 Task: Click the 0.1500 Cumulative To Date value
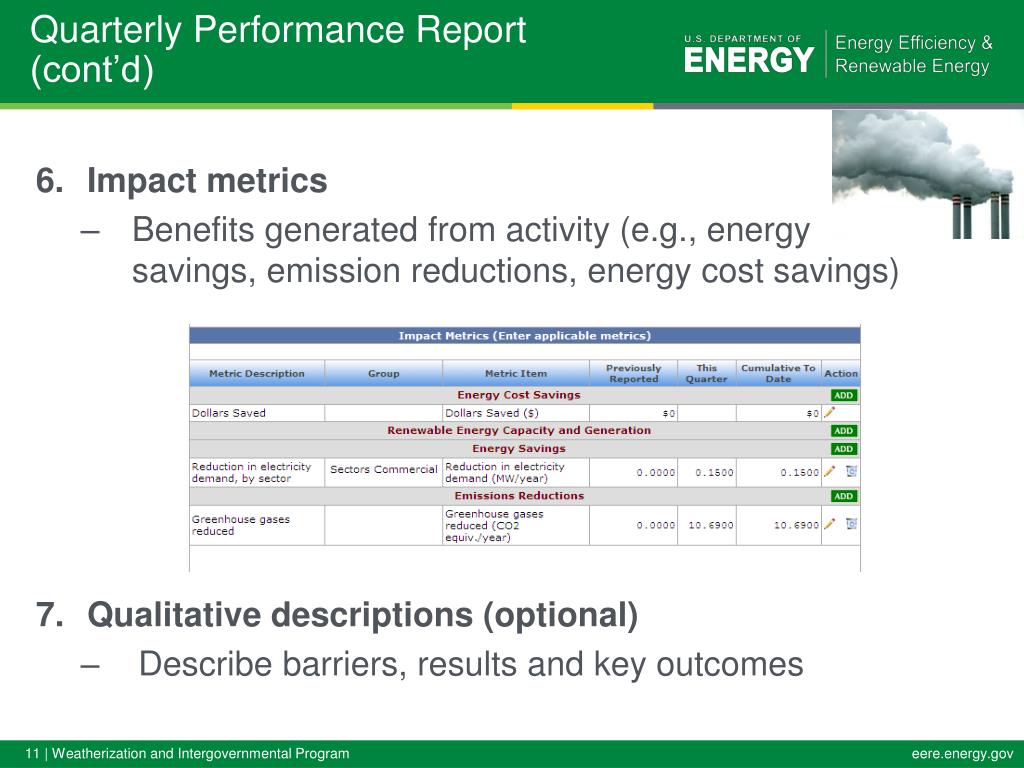click(x=799, y=472)
